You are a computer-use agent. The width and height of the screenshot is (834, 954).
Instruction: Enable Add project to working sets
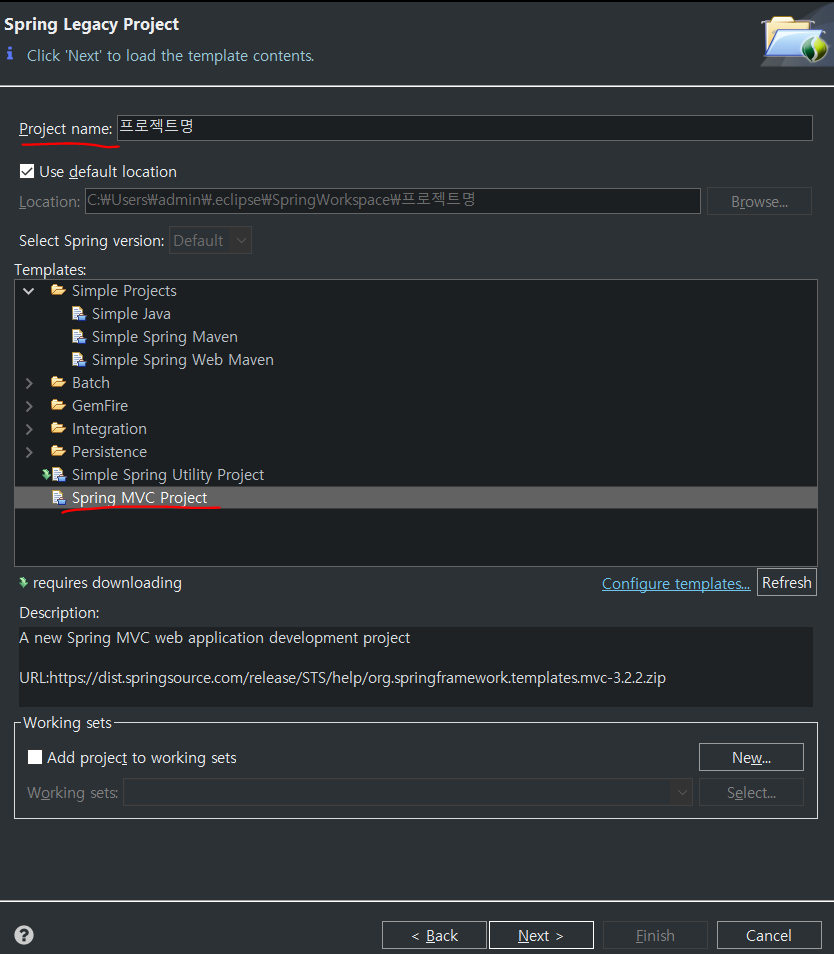pyautogui.click(x=35, y=757)
